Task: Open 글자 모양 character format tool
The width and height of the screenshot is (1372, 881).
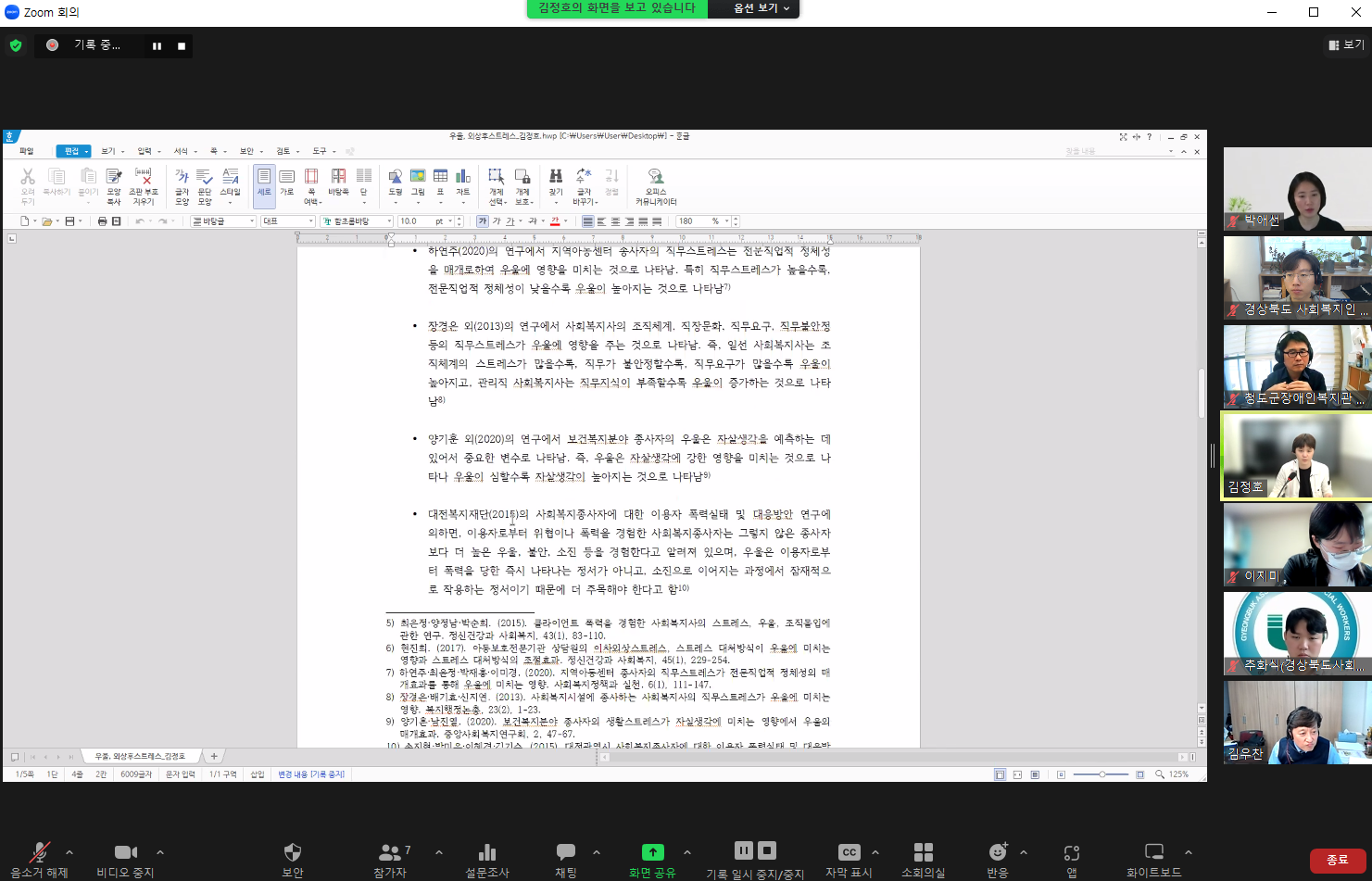Action: click(182, 186)
